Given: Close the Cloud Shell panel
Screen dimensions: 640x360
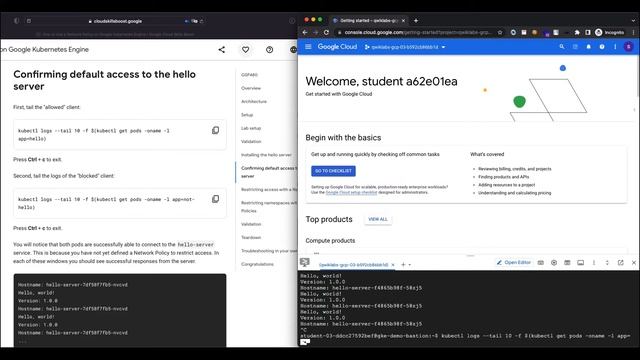Looking at the screenshot, I should pyautogui.click(x=633, y=263).
